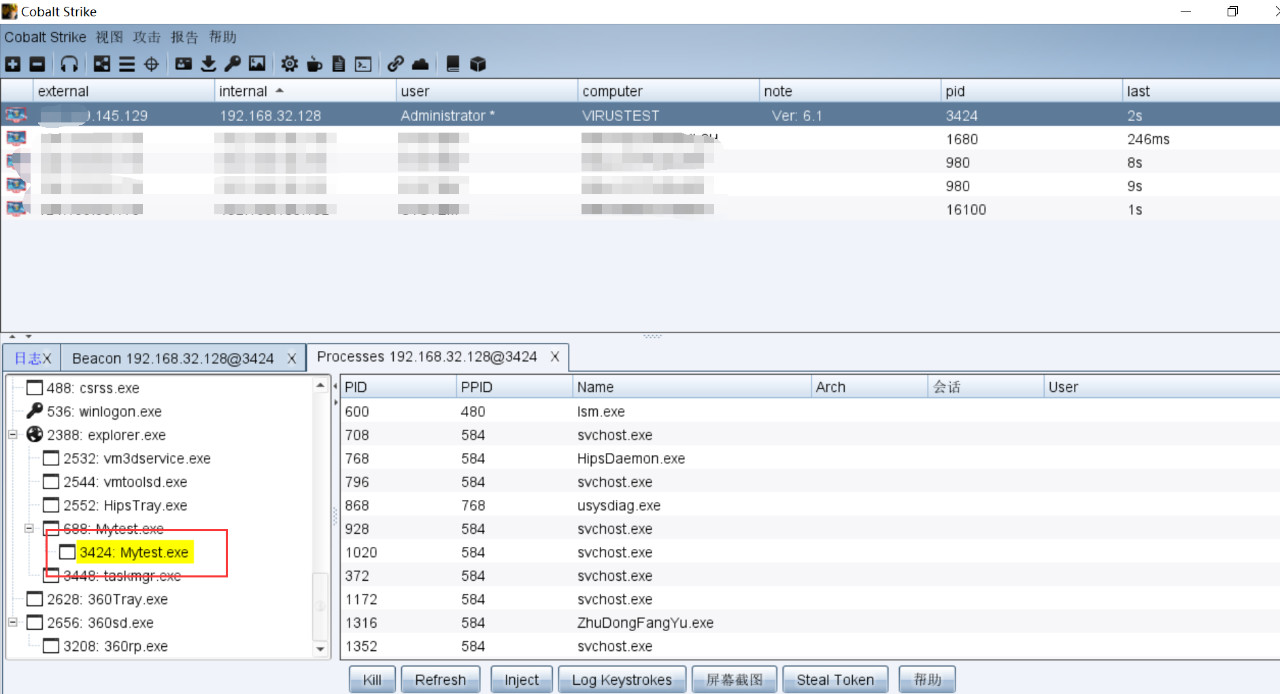This screenshot has height=694, width=1280.
Task: Open the credentials key icon in toolbar
Action: pos(232,64)
